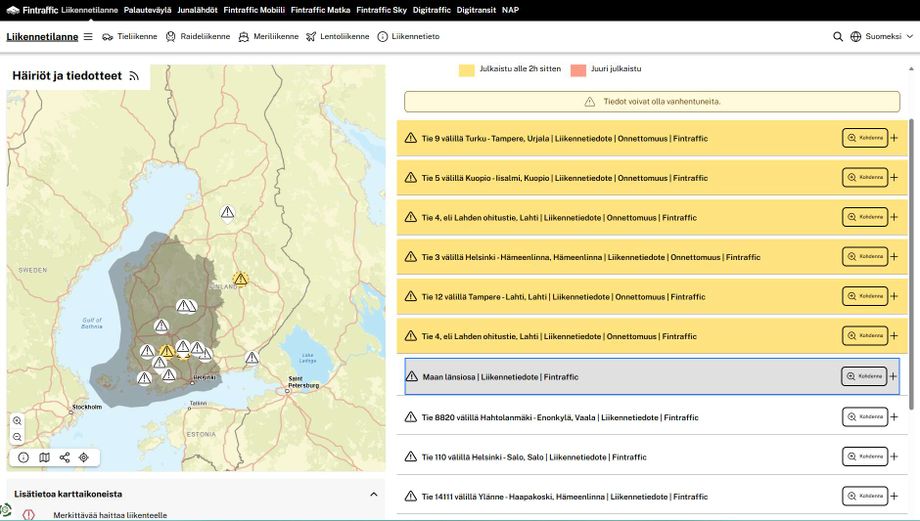920x521 pixels.
Task: Open Junalähdöt link in top bar
Action: click(198, 9)
